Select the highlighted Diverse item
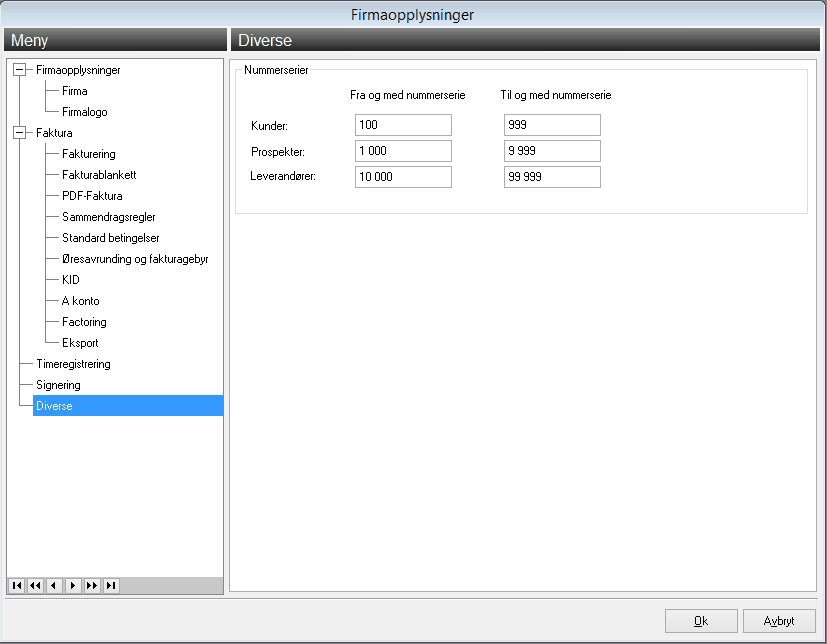The width and height of the screenshot is (827, 644). (128, 406)
